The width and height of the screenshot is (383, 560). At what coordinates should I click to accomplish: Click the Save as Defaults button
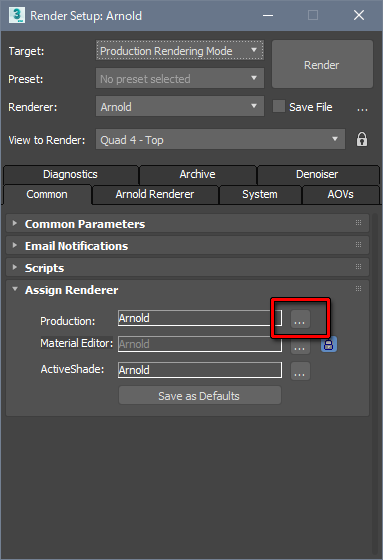click(200, 395)
